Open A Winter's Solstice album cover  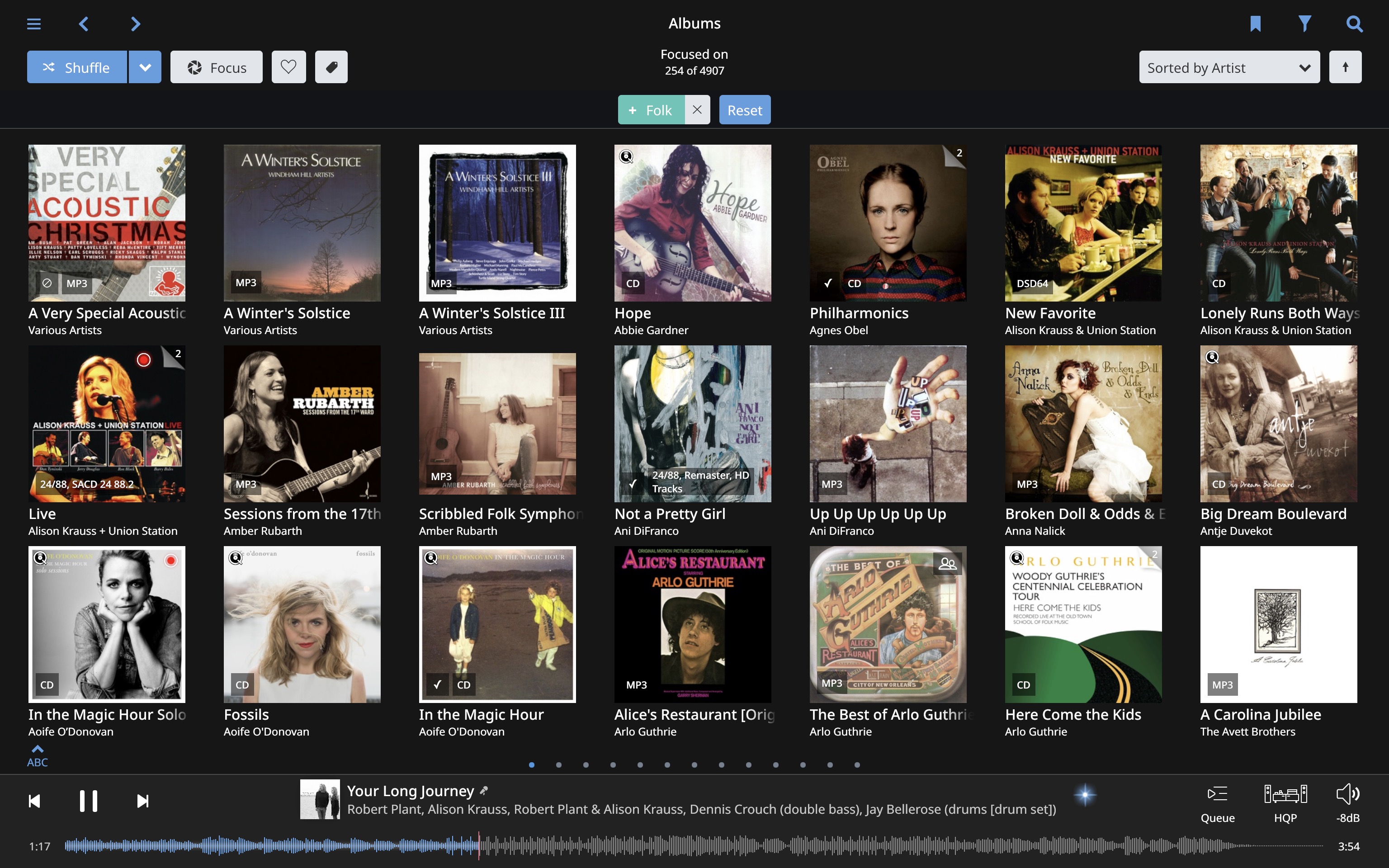pyautogui.click(x=302, y=223)
